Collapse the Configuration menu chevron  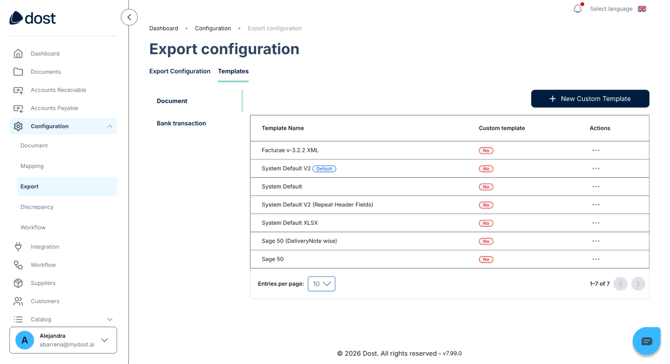pyautogui.click(x=110, y=126)
